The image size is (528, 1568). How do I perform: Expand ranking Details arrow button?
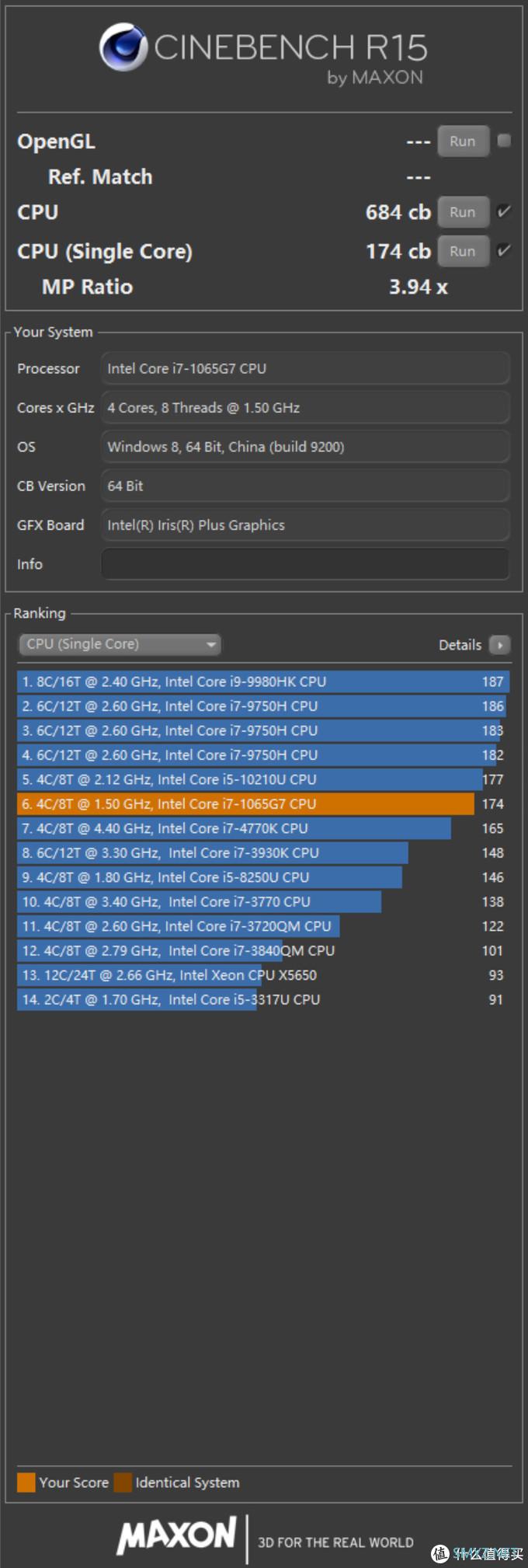coord(500,645)
